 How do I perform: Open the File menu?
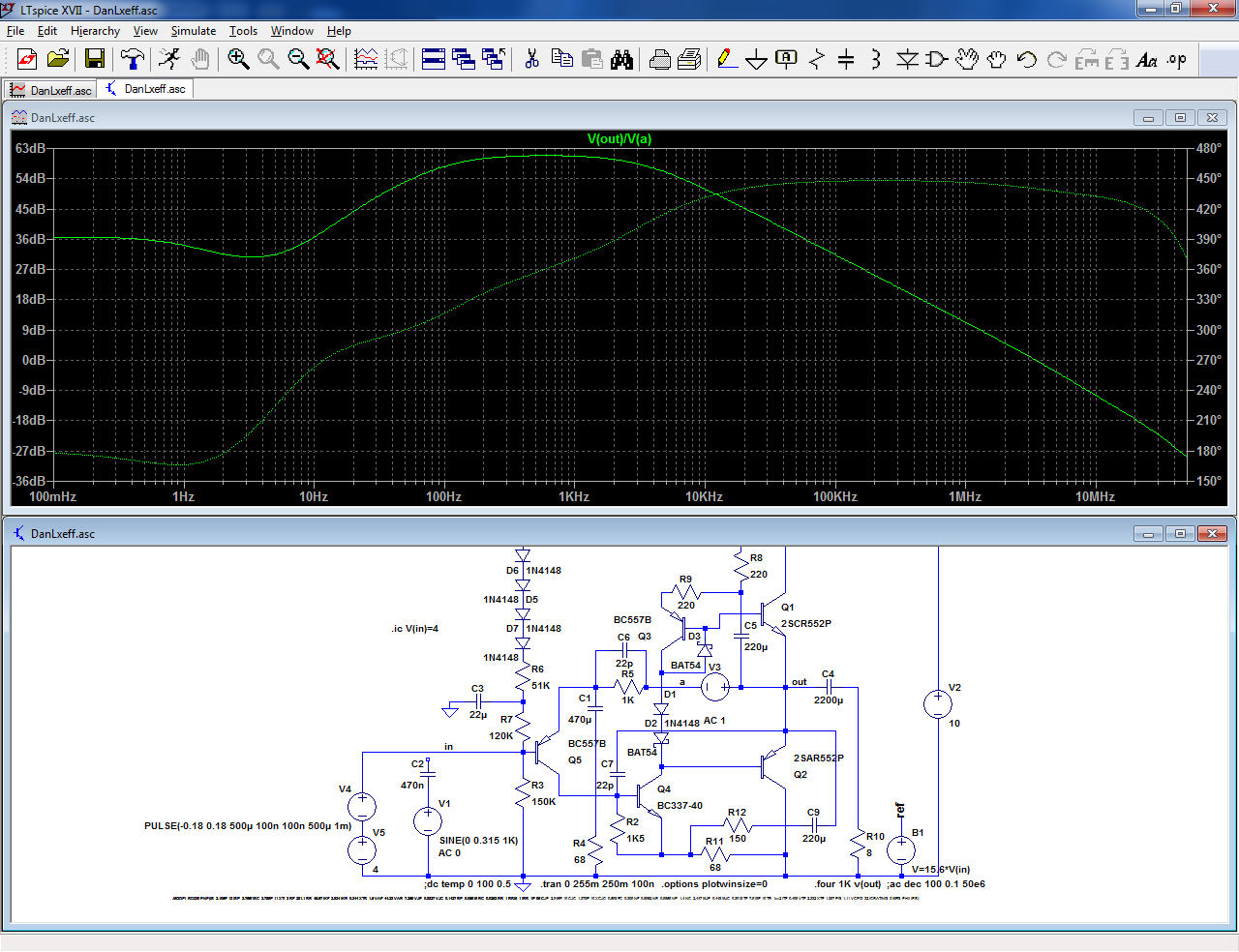tap(15, 31)
